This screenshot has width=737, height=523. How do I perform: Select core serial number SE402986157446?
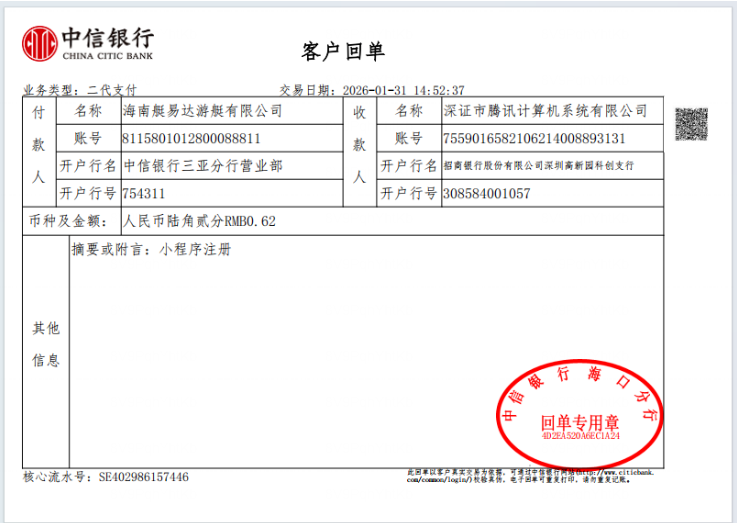(x=143, y=477)
